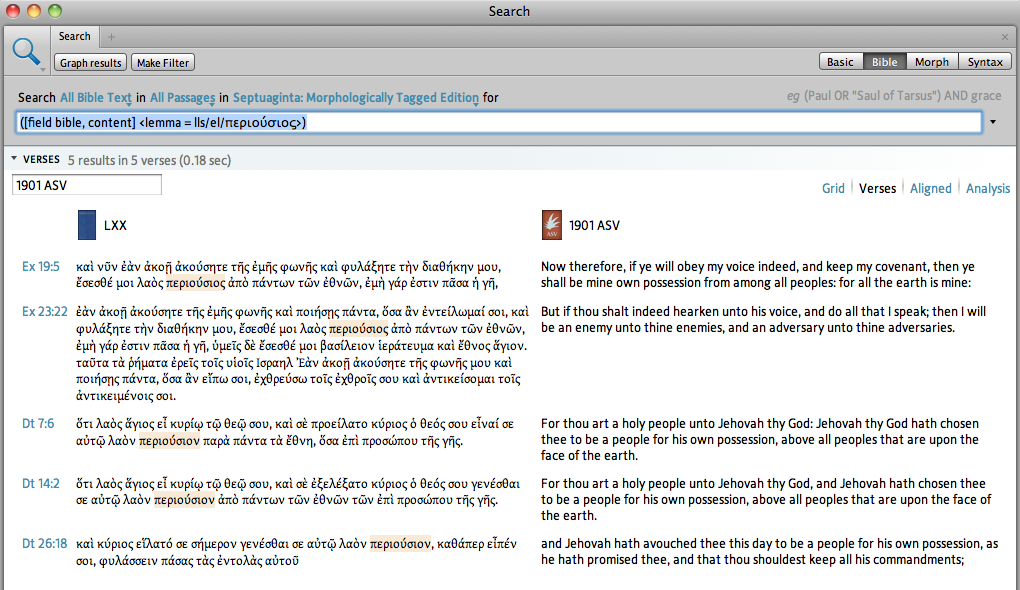The height and width of the screenshot is (590, 1020).
Task: Switch to Syntax search type
Action: click(985, 62)
